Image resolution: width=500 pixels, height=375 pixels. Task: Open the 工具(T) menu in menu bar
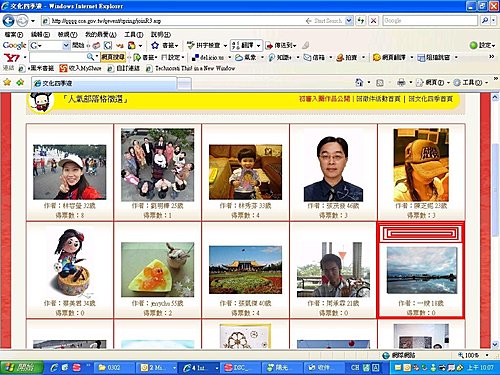click(134, 34)
